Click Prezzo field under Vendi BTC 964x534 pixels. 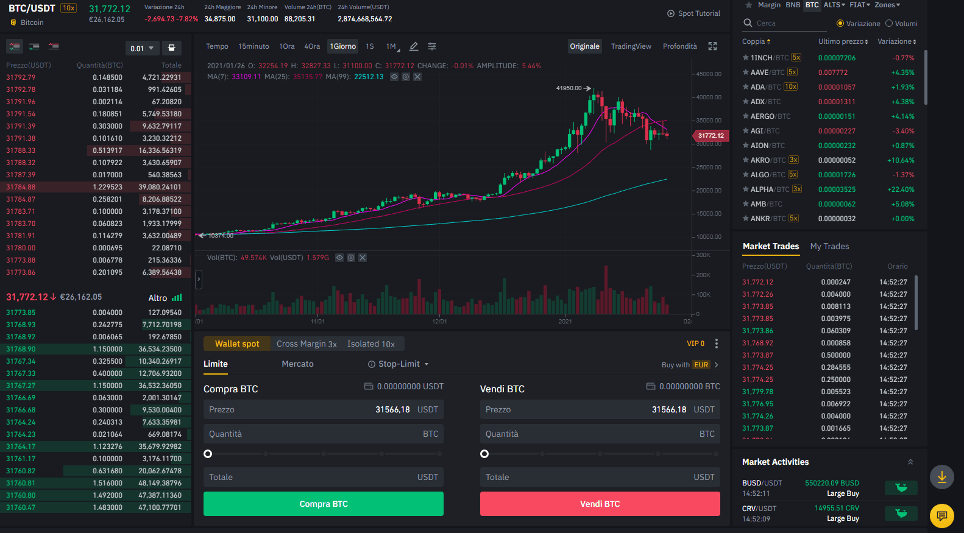[x=600, y=410]
